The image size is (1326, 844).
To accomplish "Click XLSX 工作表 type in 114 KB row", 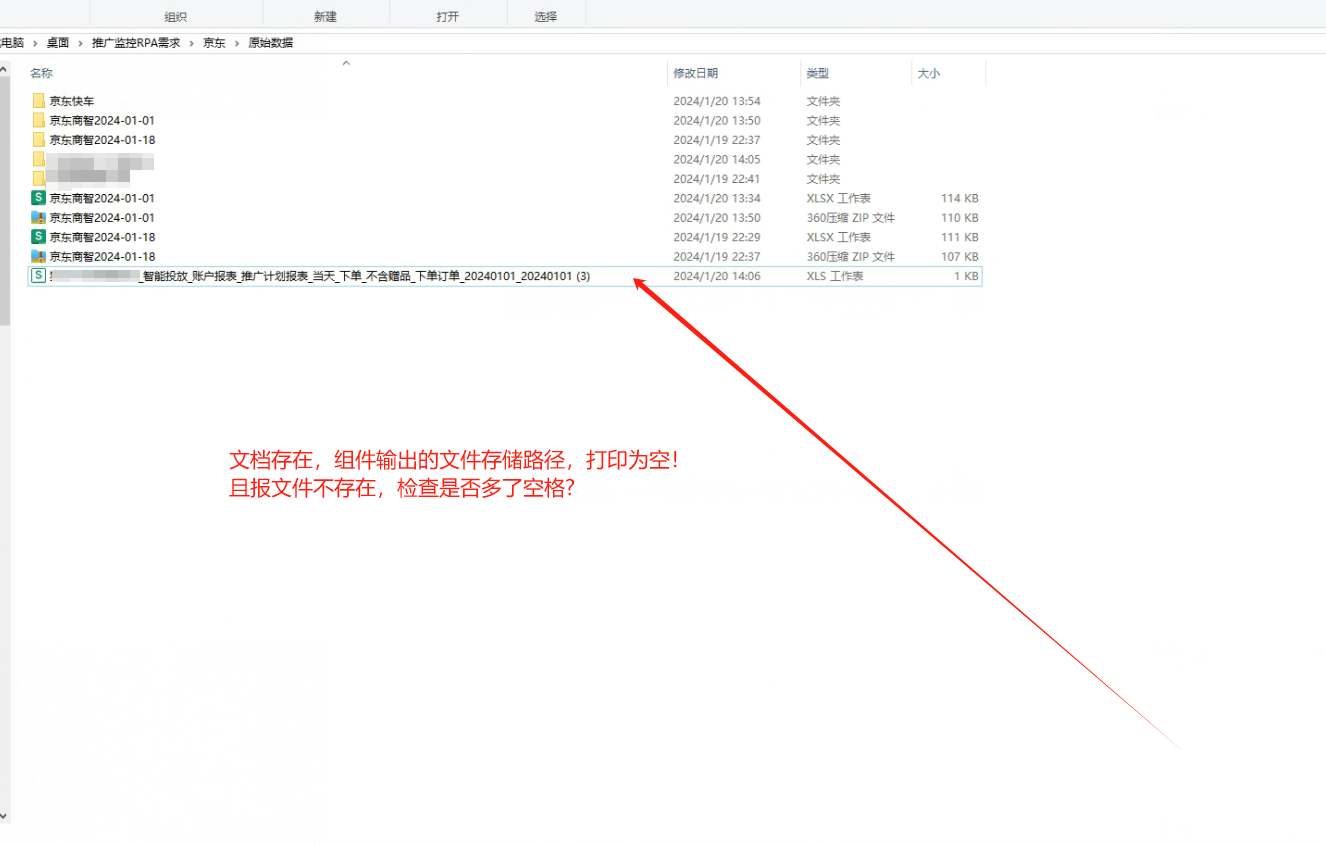I will pos(839,198).
